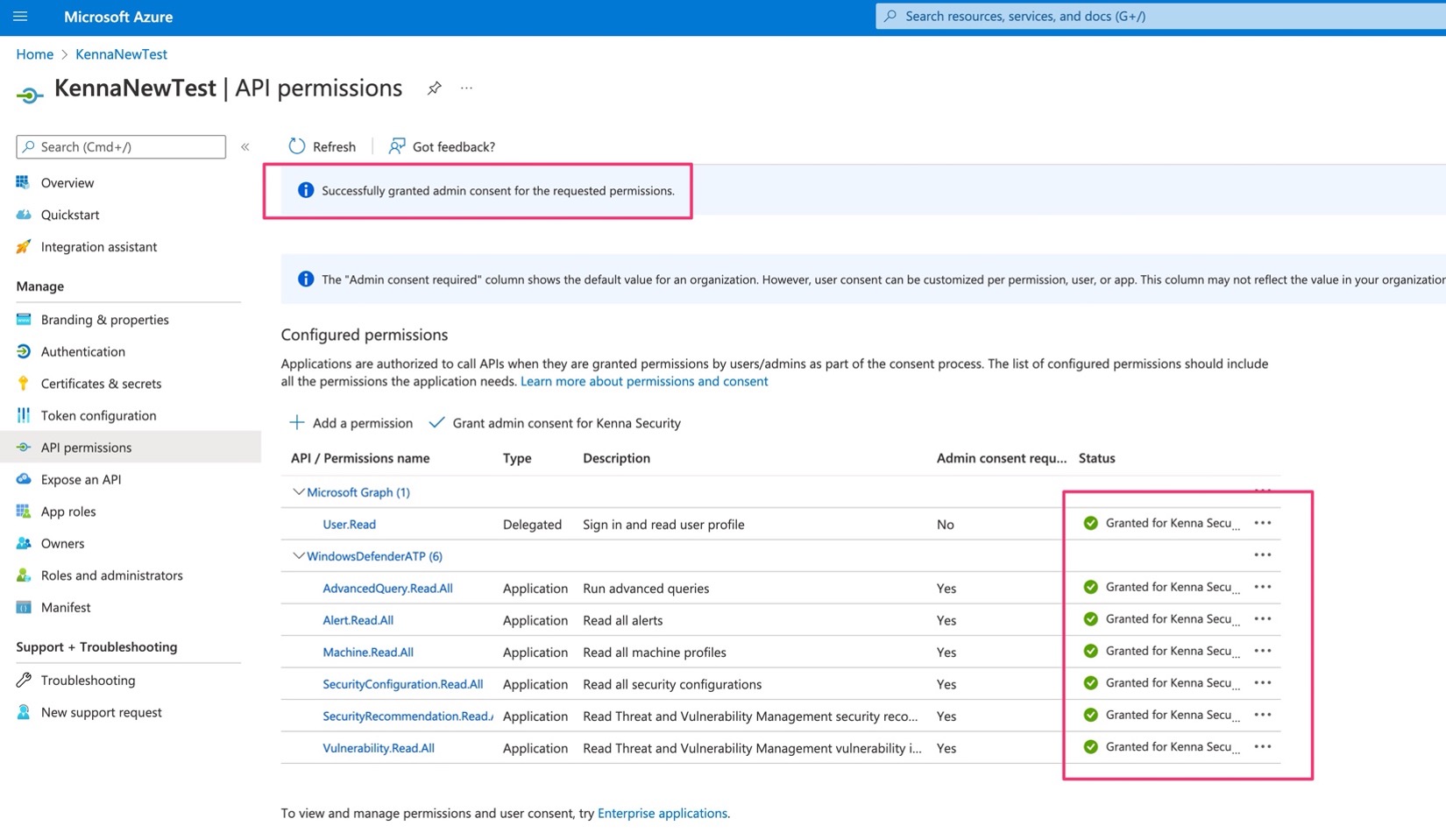The image size is (1446, 840).
Task: Open the Azure portal hamburger menu
Action: [x=20, y=17]
